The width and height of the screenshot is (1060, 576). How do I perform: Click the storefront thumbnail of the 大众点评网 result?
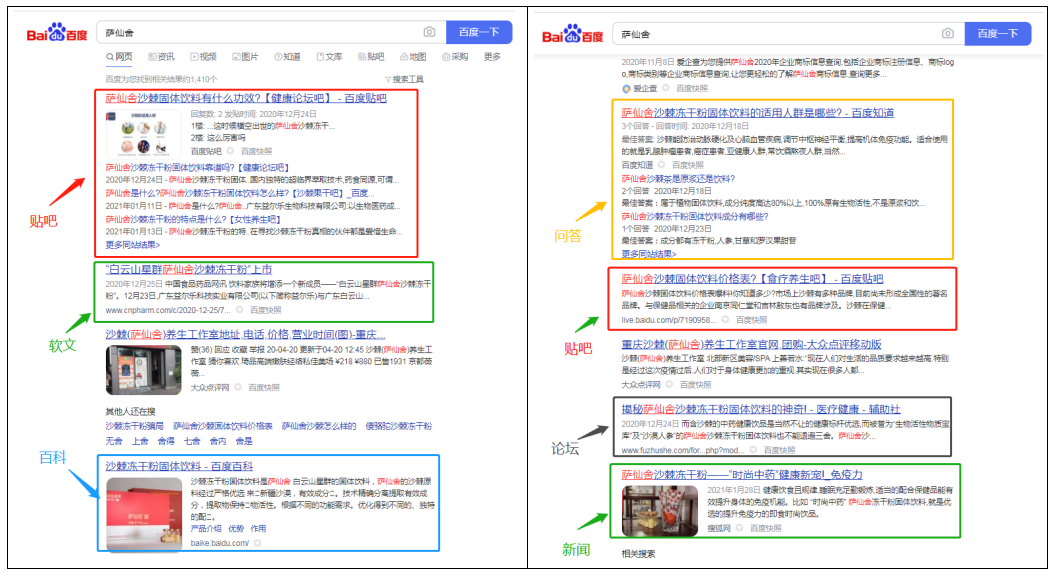(143, 370)
